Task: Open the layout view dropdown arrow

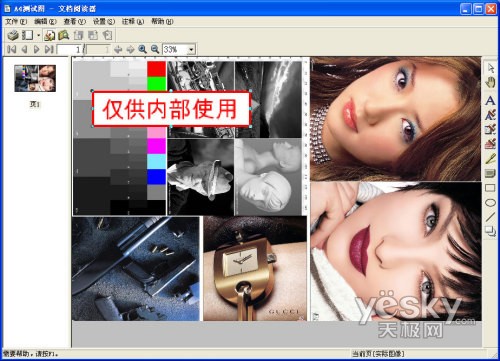Action: click(x=38, y=35)
